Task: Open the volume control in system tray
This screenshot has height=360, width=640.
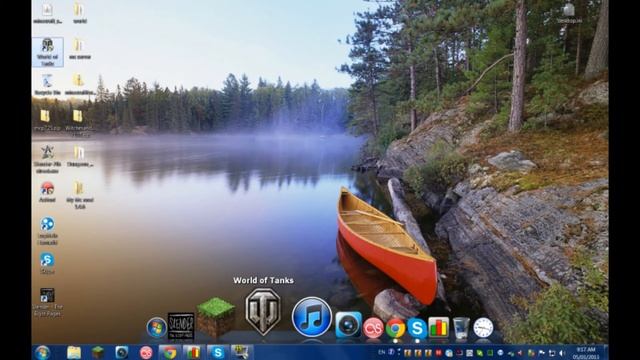Action: [562, 353]
